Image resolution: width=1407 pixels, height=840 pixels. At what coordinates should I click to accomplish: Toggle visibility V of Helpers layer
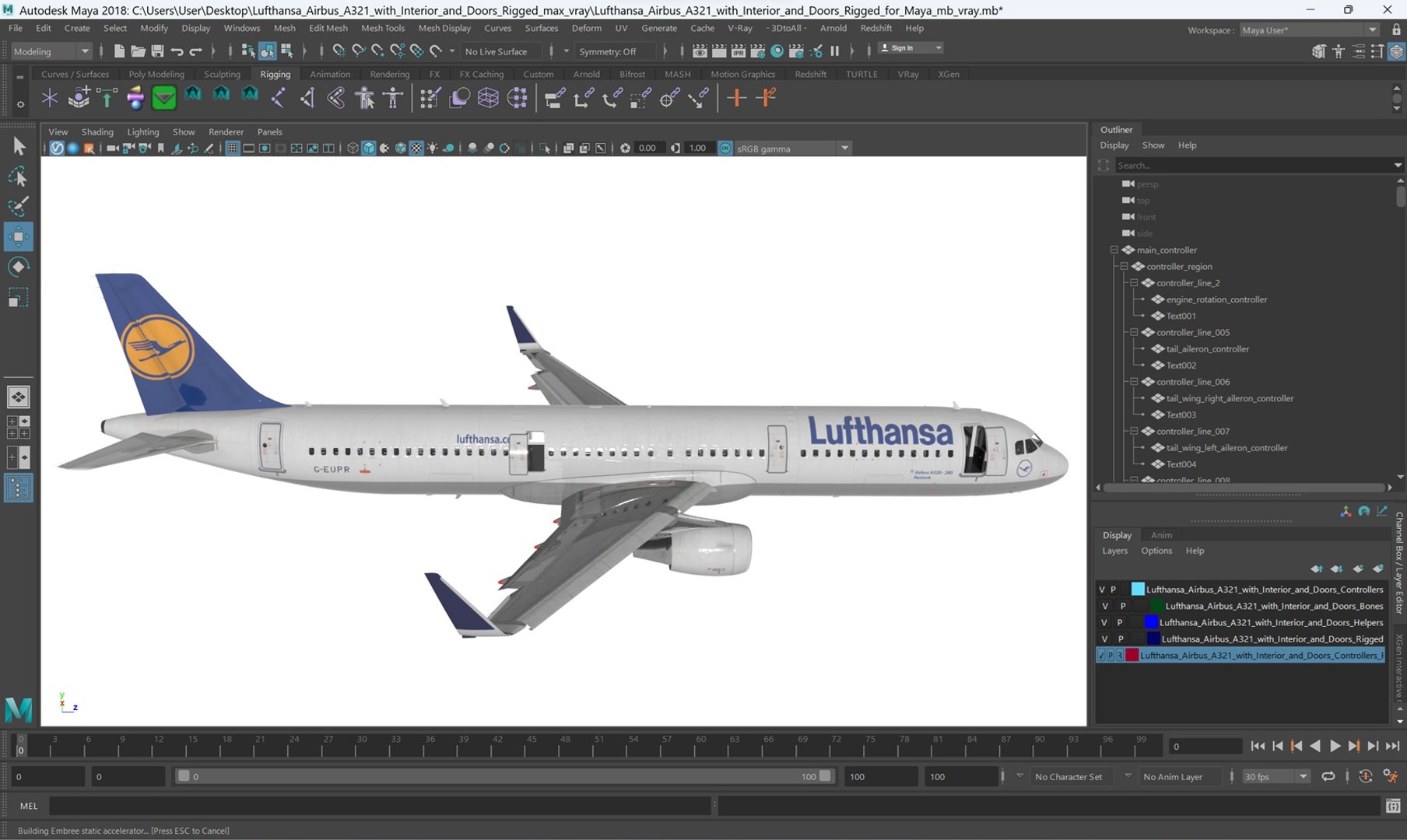1104,622
